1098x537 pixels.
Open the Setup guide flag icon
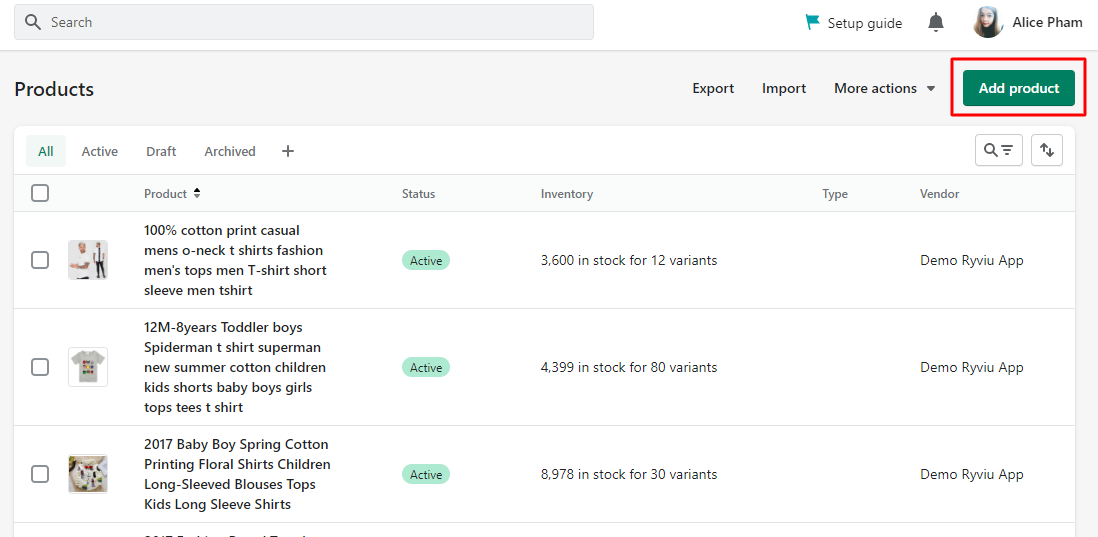click(x=812, y=22)
